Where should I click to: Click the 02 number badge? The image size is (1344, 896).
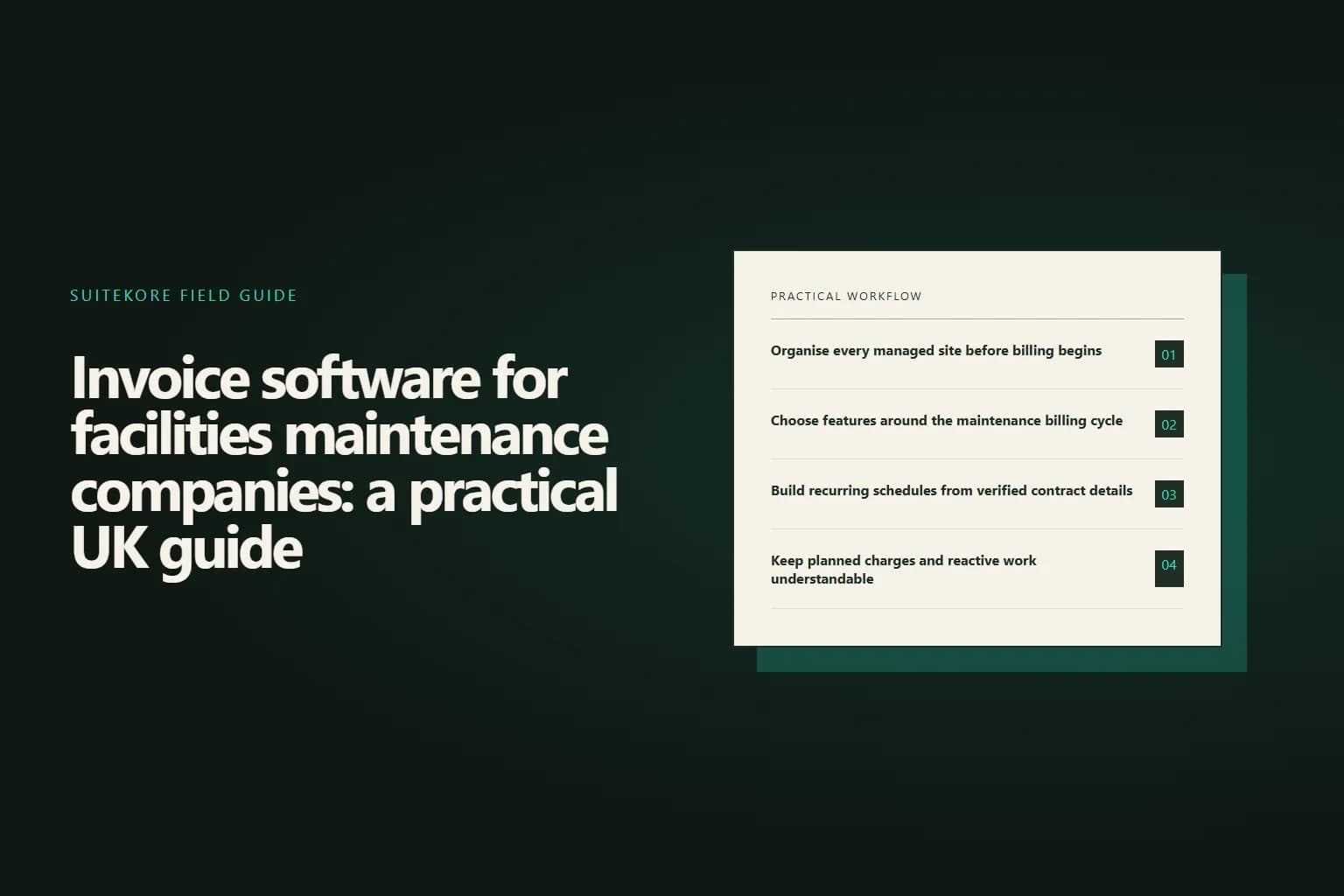(x=1169, y=424)
